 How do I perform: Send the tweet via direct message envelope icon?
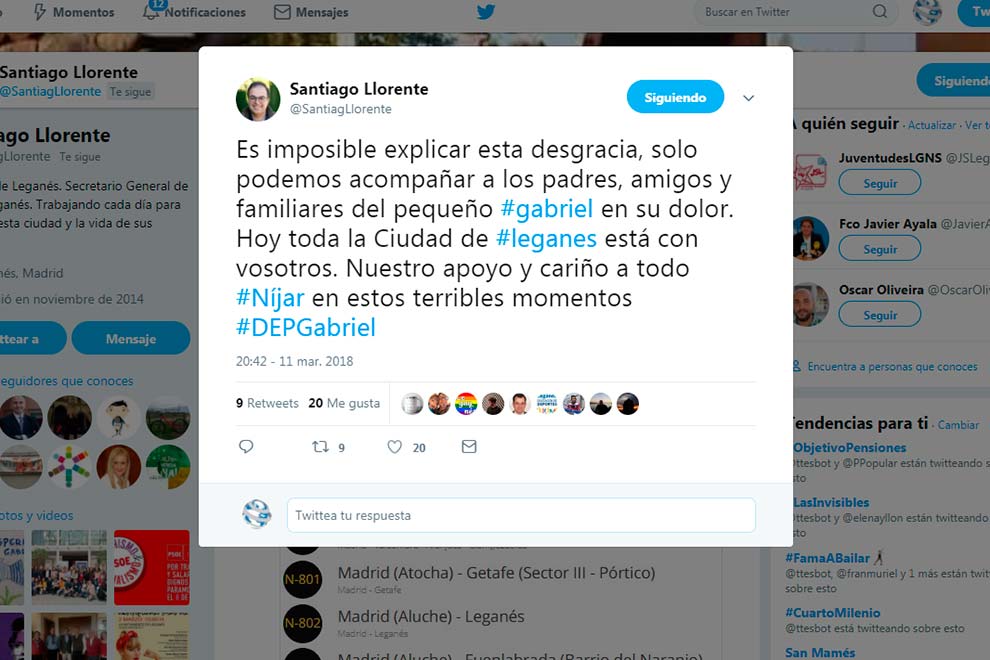point(469,447)
